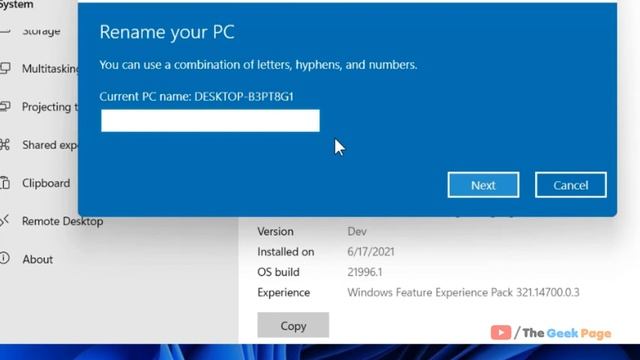Open Multitasking settings in sidebar
Viewport: 640px width, 360px height.
51,69
